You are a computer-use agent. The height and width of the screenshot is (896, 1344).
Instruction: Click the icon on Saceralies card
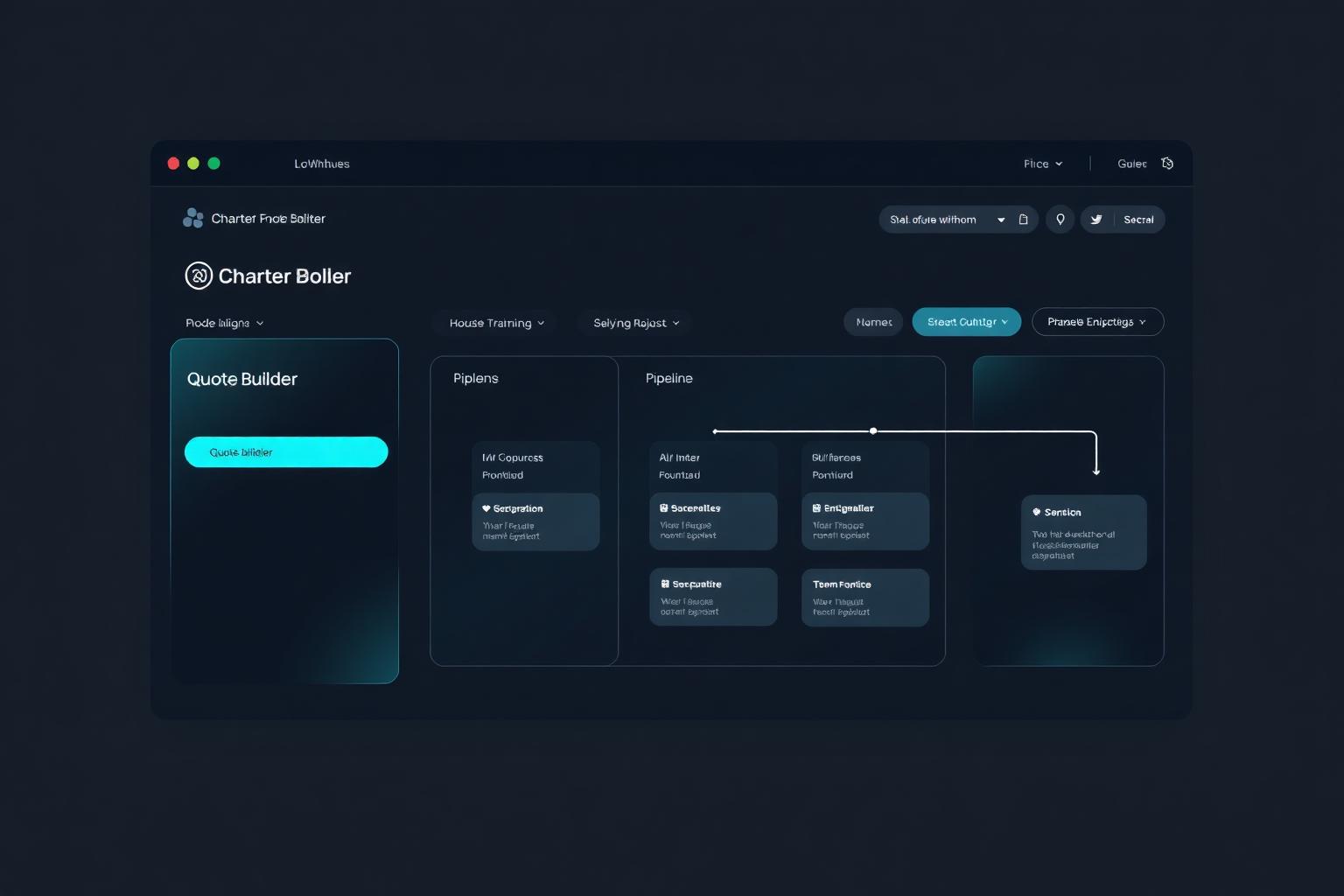point(664,507)
